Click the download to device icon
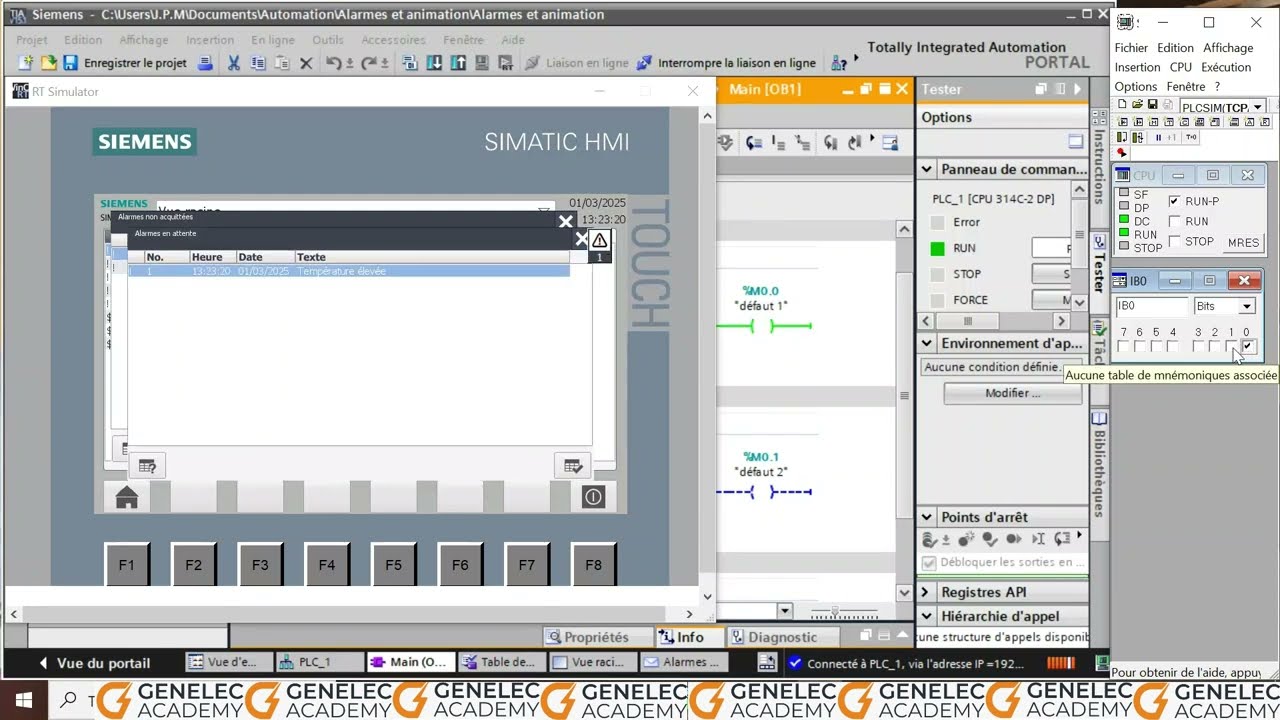The image size is (1280, 720). click(x=434, y=63)
